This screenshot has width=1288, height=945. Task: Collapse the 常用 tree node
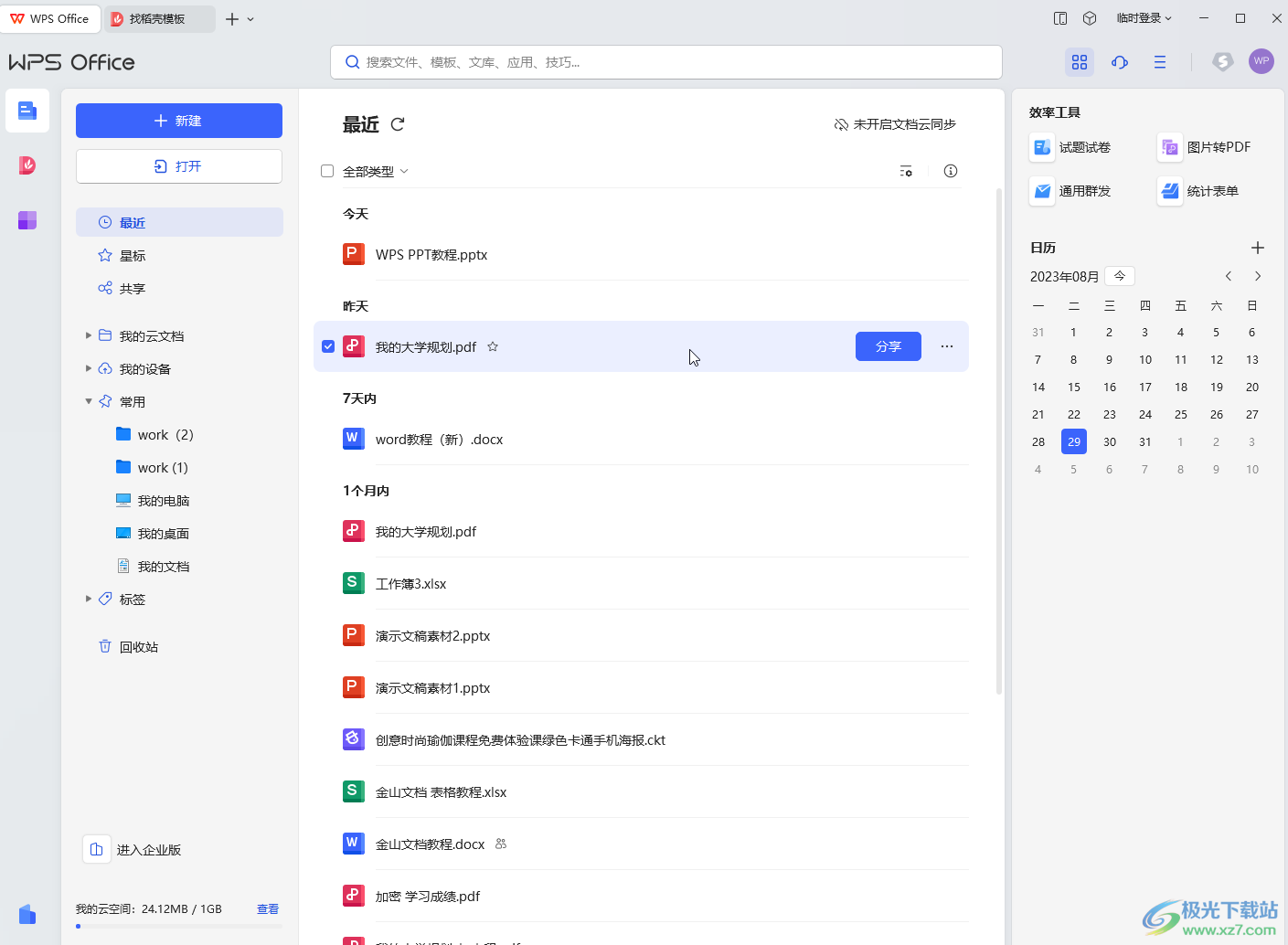click(89, 401)
